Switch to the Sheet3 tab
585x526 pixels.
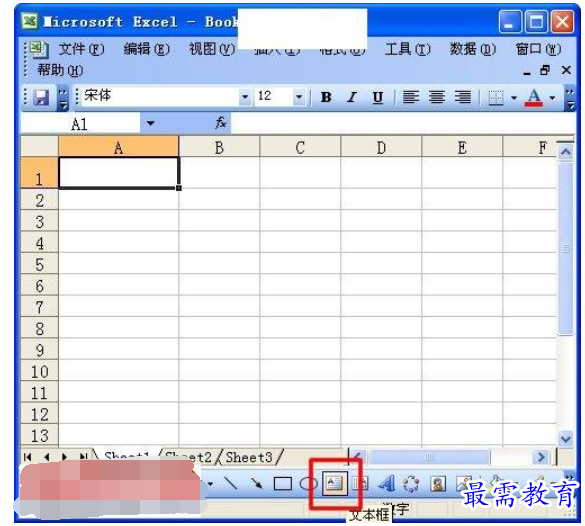[x=249, y=457]
